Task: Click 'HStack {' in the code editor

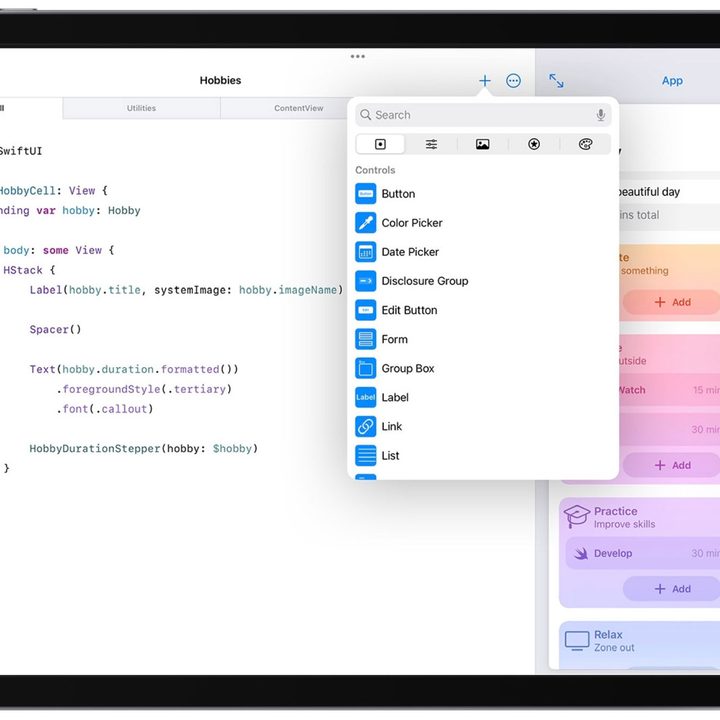Action: click(29, 270)
